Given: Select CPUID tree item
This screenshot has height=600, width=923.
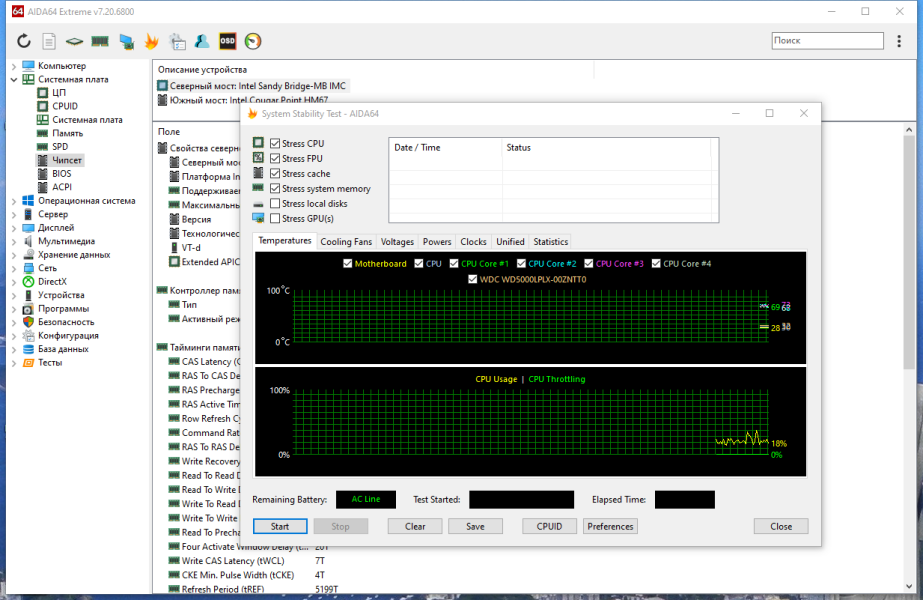Looking at the screenshot, I should click(65, 106).
